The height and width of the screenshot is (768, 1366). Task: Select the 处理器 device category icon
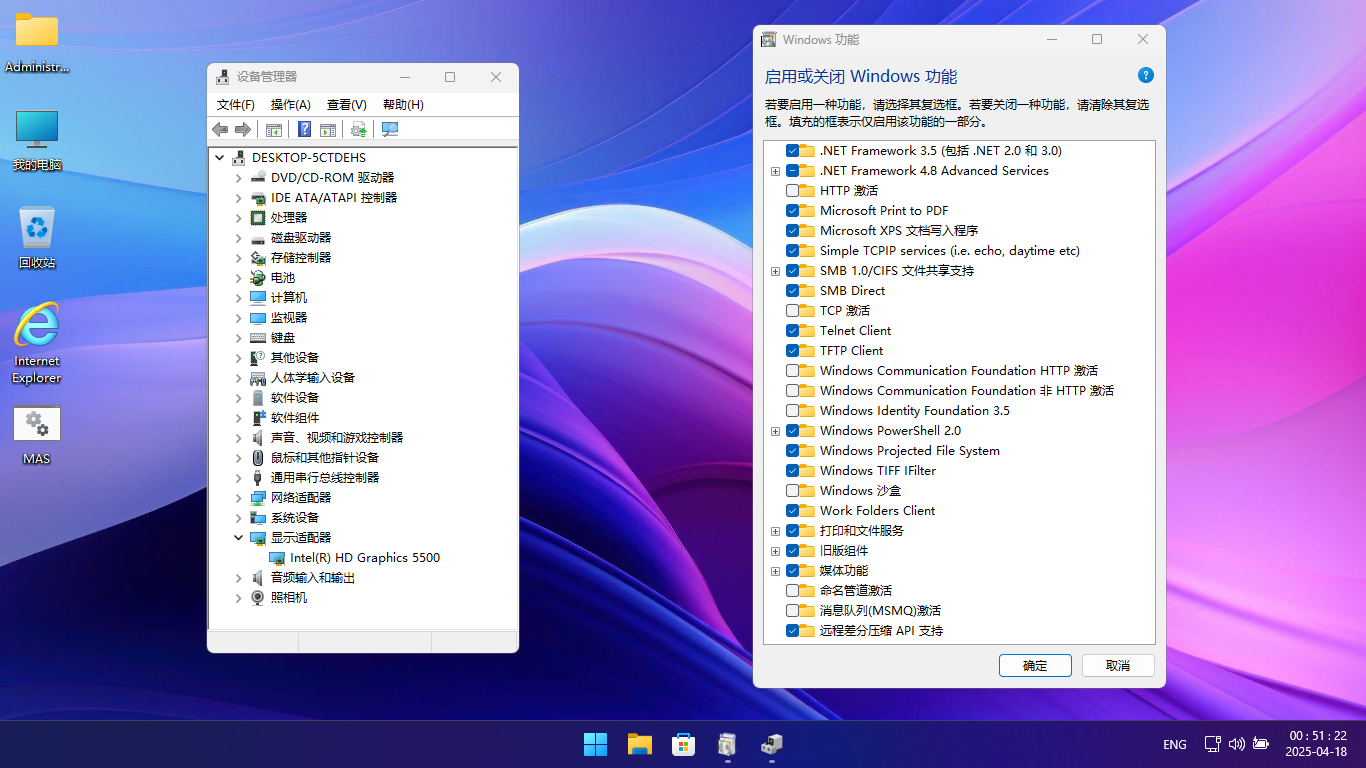(258, 217)
